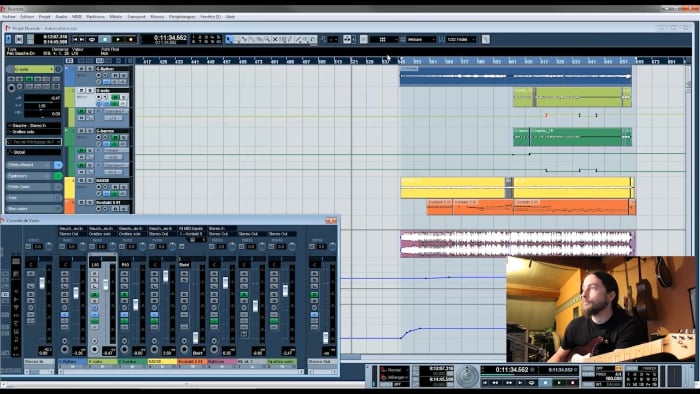The width and height of the screenshot is (700, 394).
Task: Click Go to project start in toolbar
Action: tap(75, 39)
